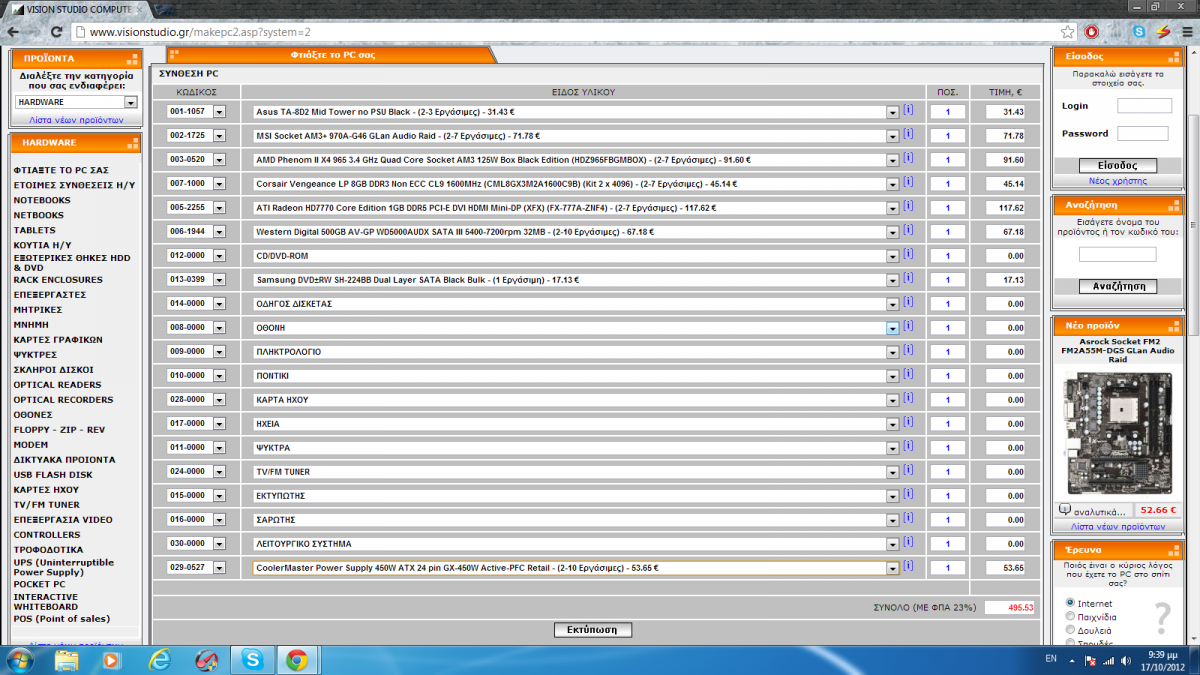Open ΜΗΤΡΙΚΕΣ category

coord(37,310)
